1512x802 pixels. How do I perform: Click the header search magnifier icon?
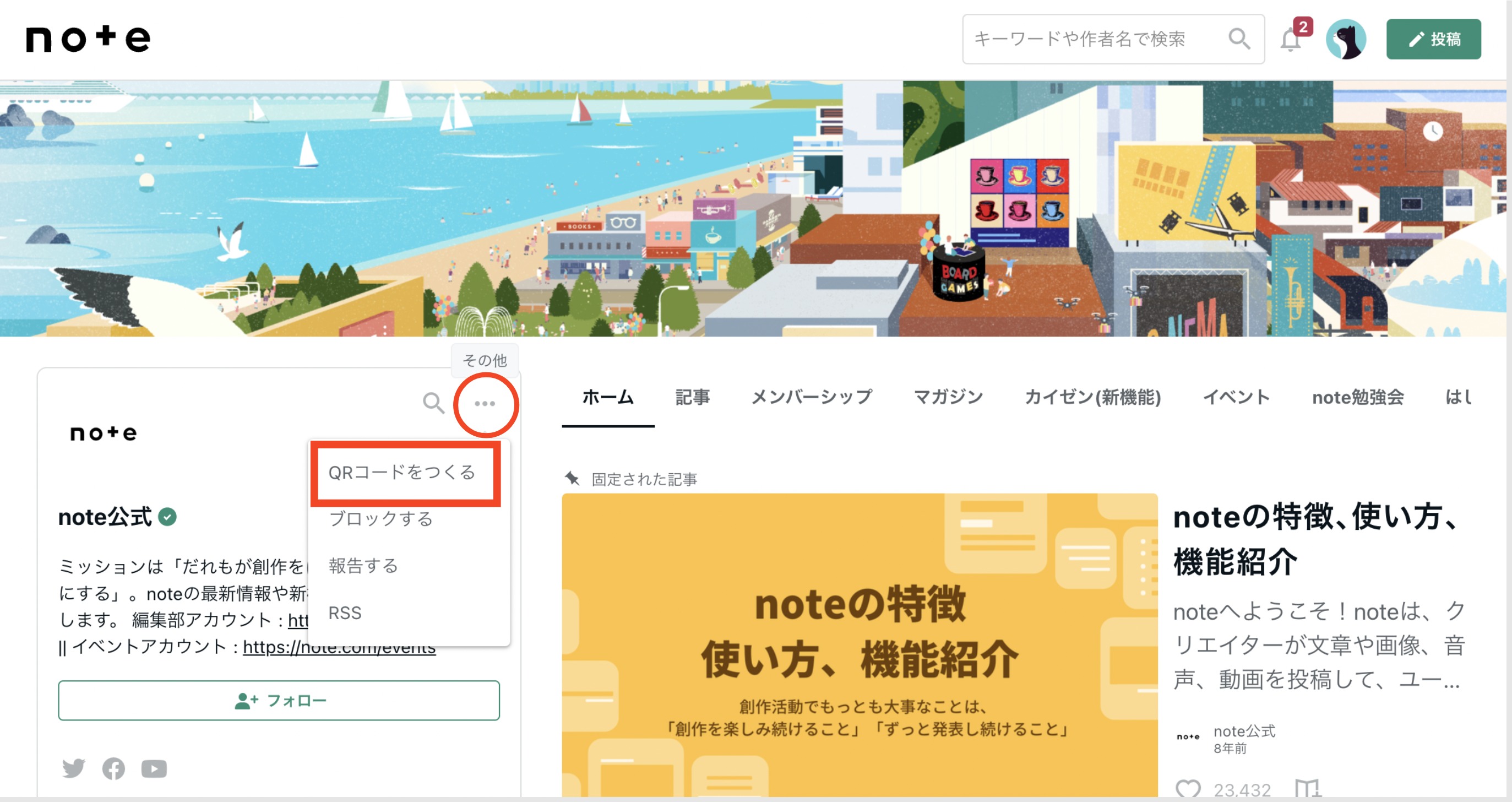1239,39
